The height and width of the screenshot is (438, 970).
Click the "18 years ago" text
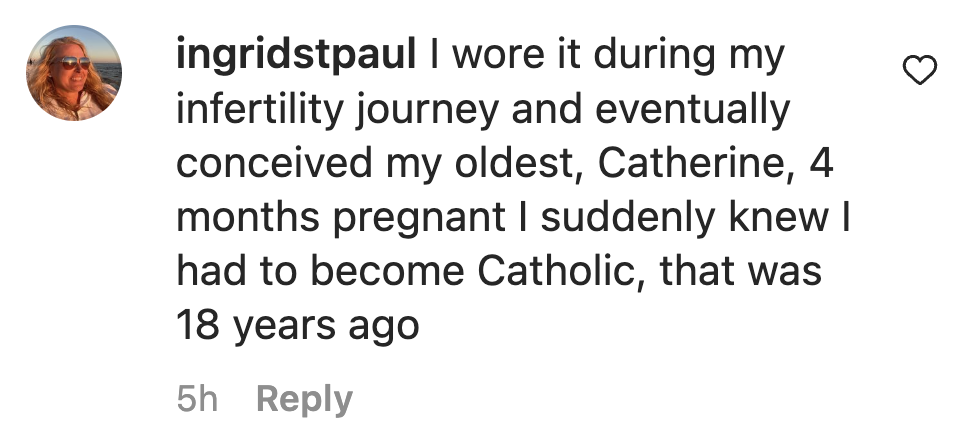tap(297, 326)
